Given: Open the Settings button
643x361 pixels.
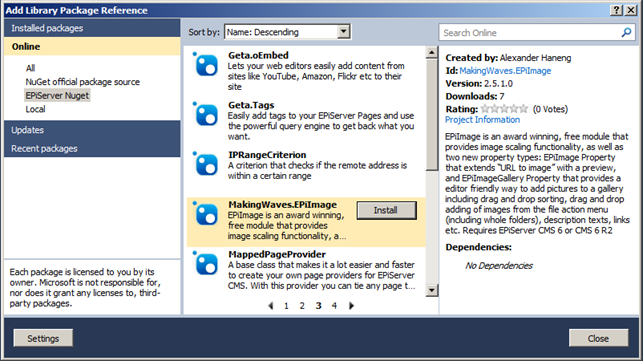Looking at the screenshot, I should pyautogui.click(x=43, y=338).
